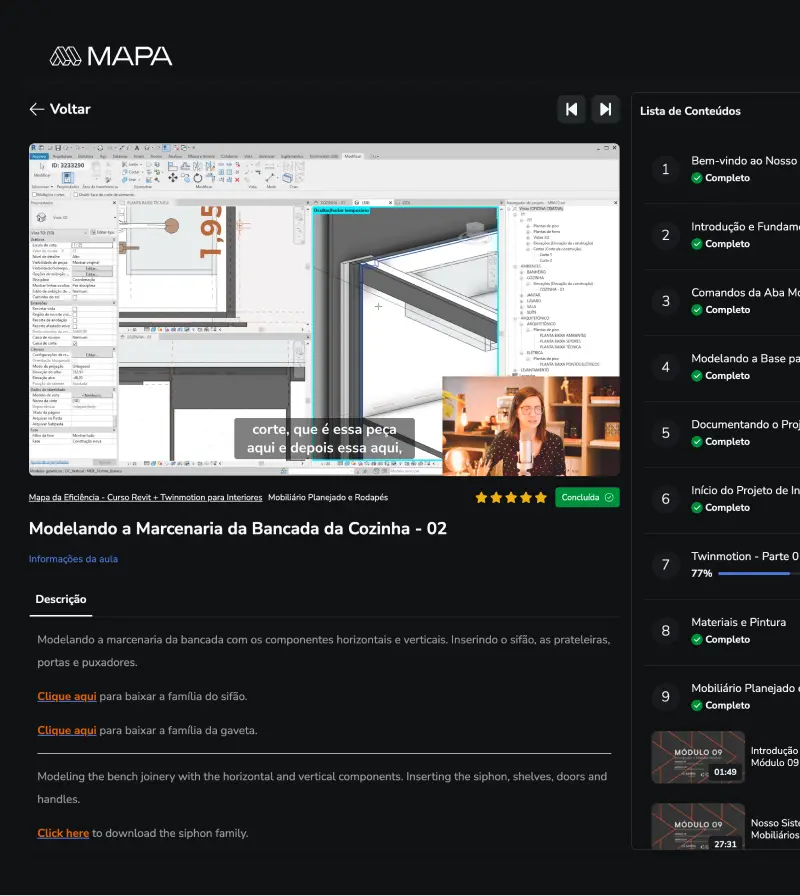Viewport: 800px width, 896px height.
Task: Click the Lista de Conteúdos heading
Action: [x=690, y=111]
